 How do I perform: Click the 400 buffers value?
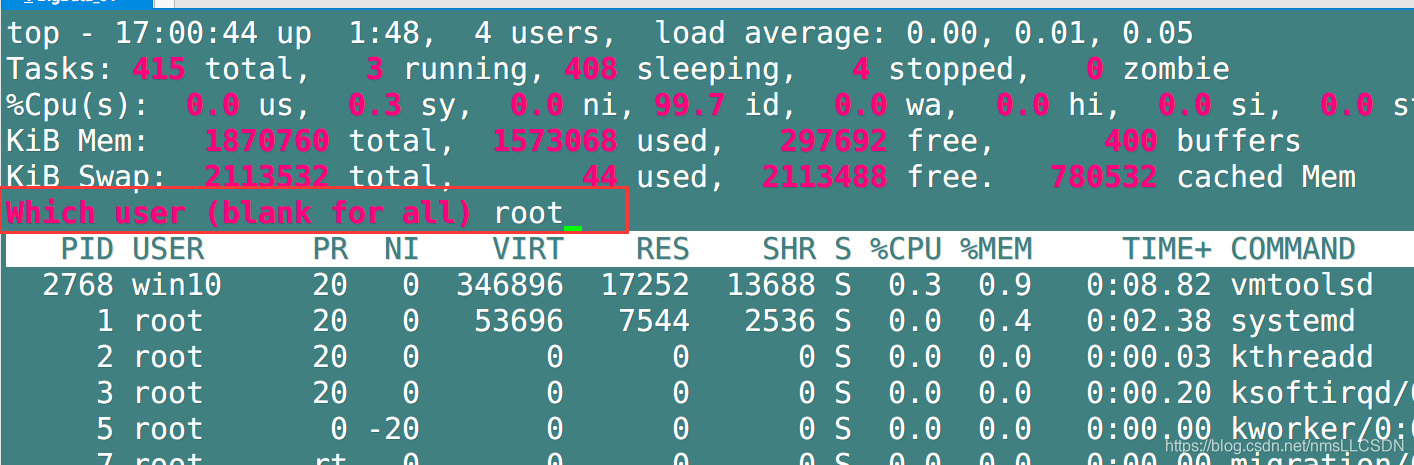click(1131, 141)
